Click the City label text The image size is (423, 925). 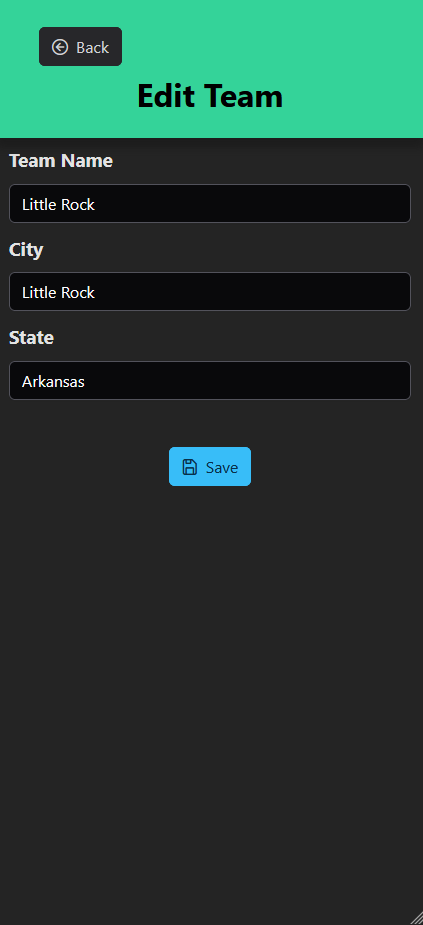point(26,250)
